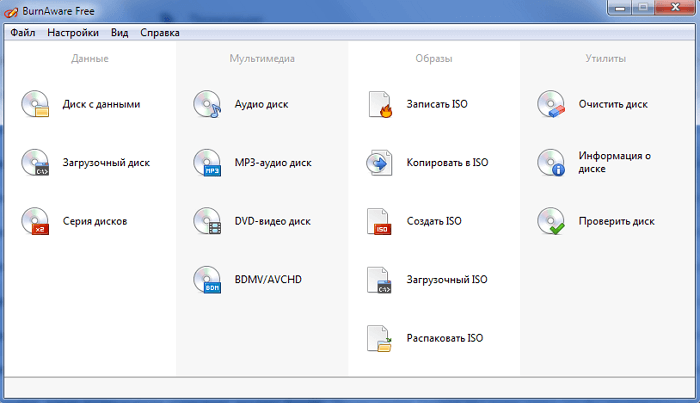
Task: Open the Erase Disc icon (Очистить диск)
Action: coord(551,104)
